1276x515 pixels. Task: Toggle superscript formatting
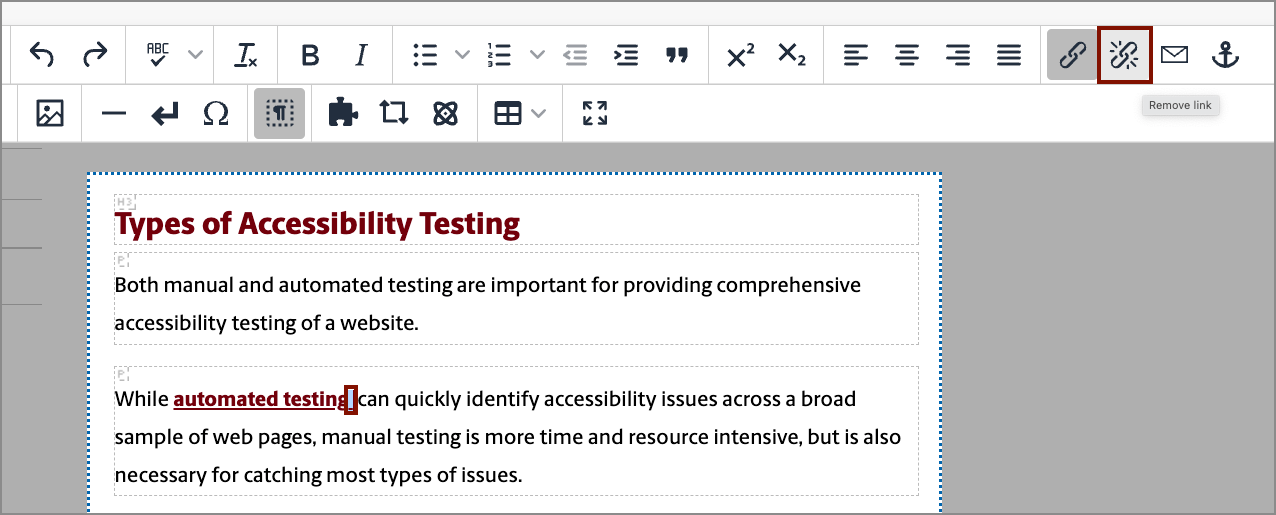point(740,55)
